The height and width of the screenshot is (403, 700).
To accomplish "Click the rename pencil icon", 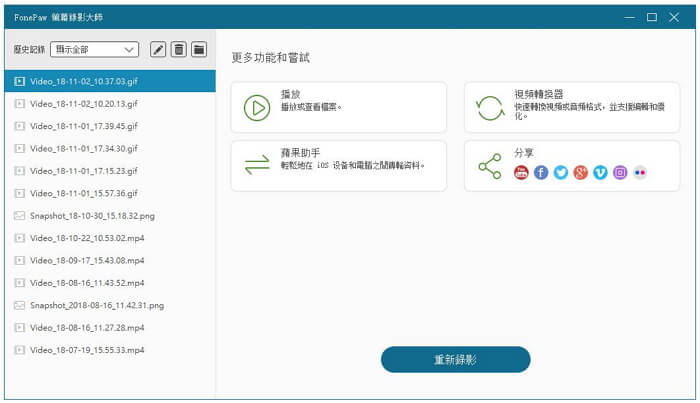I will [158, 50].
